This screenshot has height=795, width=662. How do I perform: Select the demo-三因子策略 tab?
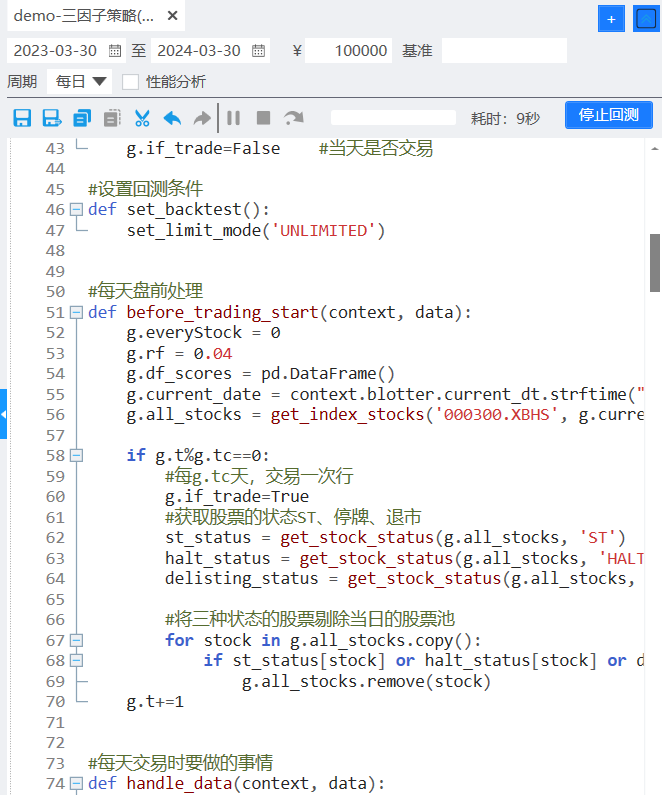pyautogui.click(x=84, y=17)
